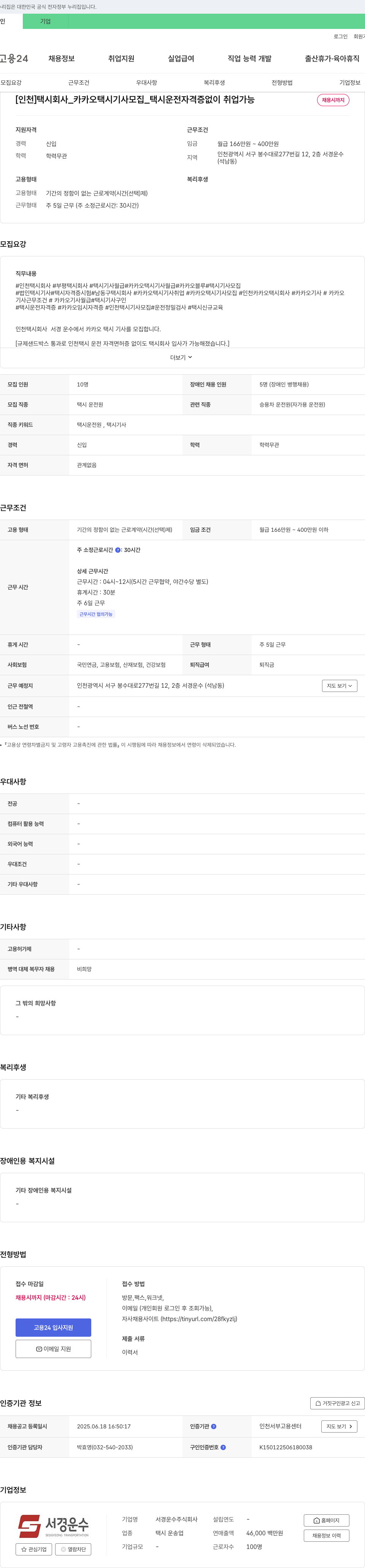Click the 승용차 운전원(자가용 운전원) text
The height and width of the screenshot is (1568, 365).
click(292, 404)
